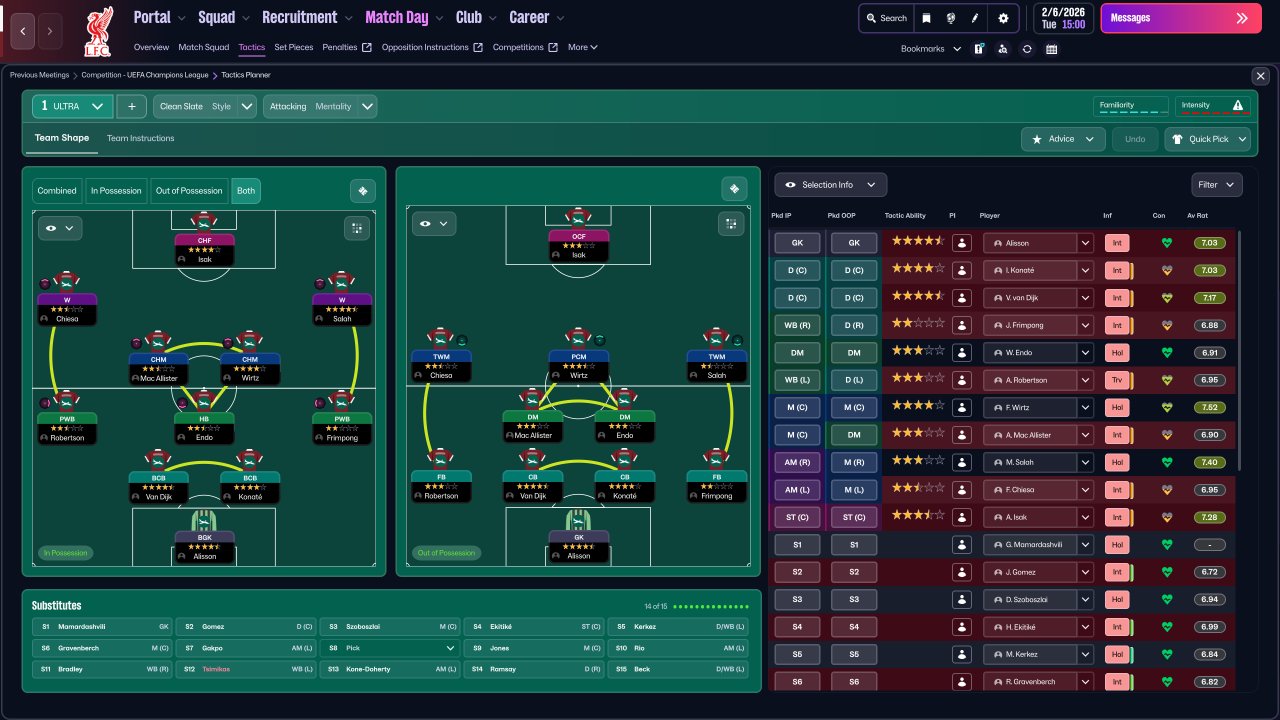1280x720 pixels.
Task: Click the Previous Meetings breadcrumb
Action: click(40, 75)
